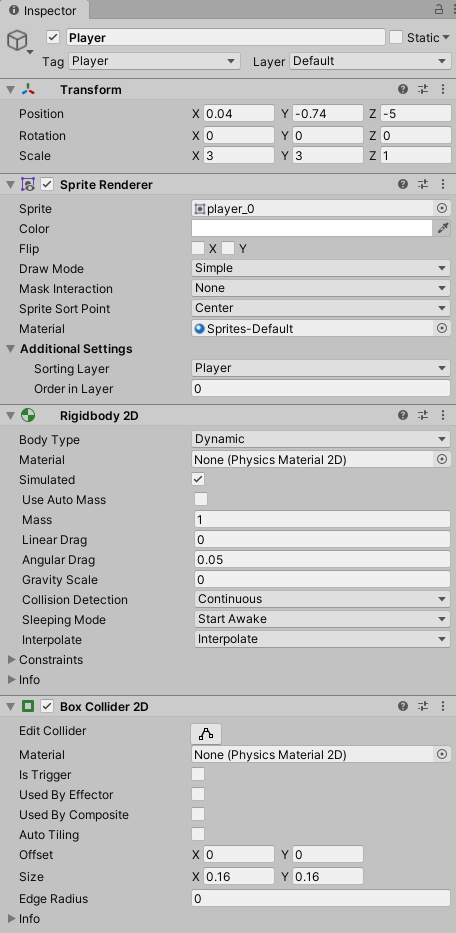Image resolution: width=456 pixels, height=933 pixels.
Task: Open the Layer dropdown
Action: pos(370,61)
